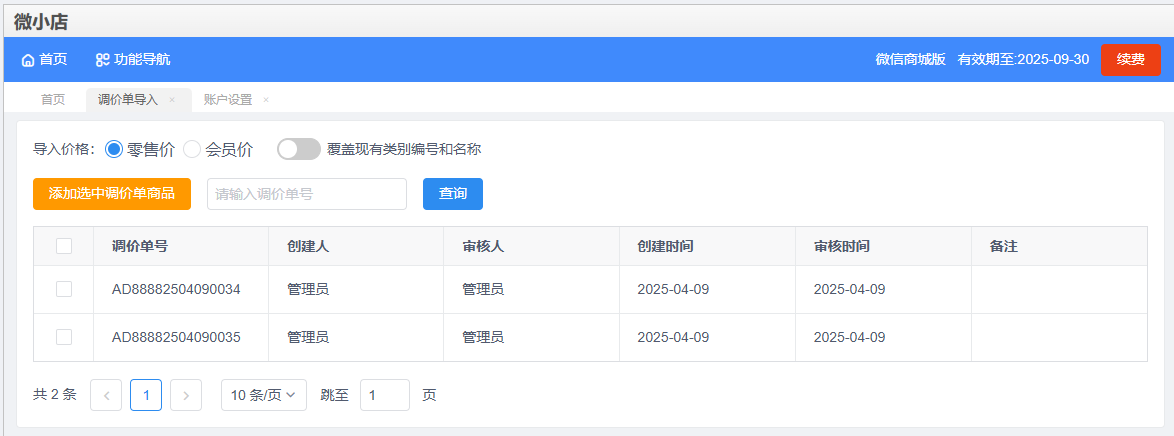Image resolution: width=1174 pixels, height=436 pixels.
Task: Check the row AD88882504090034 checkbox
Action: pos(64,289)
